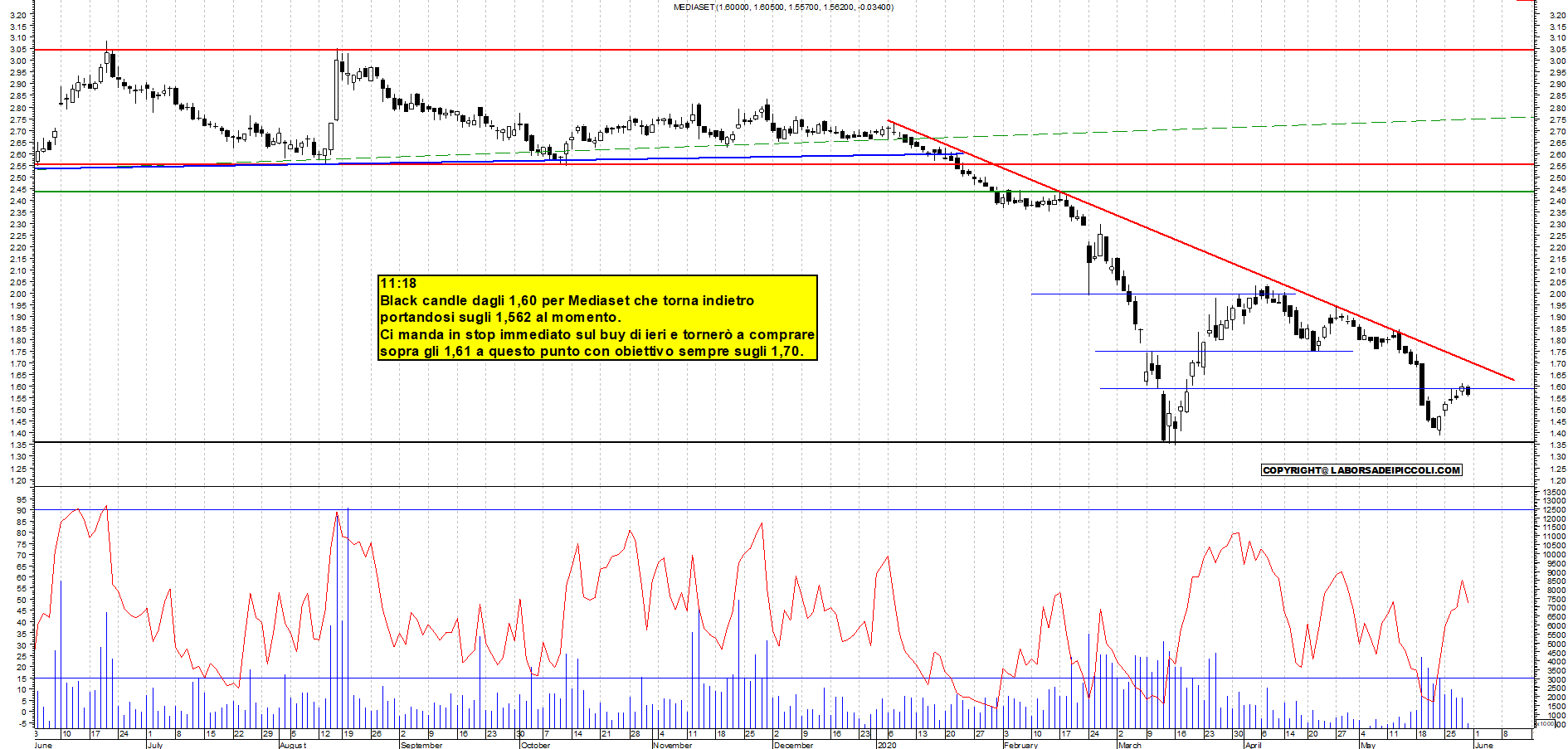
Task: Click the 2.00 label on the right price axis
Action: 1556,294
